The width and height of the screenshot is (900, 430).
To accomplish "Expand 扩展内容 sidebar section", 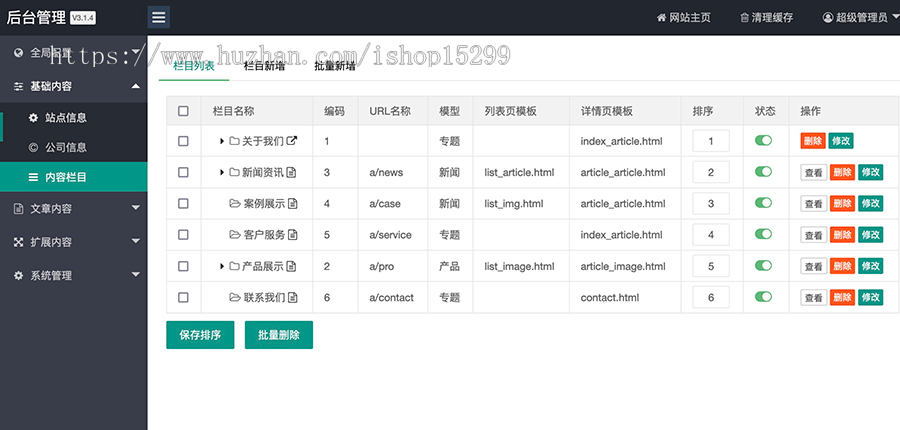I will [x=73, y=242].
